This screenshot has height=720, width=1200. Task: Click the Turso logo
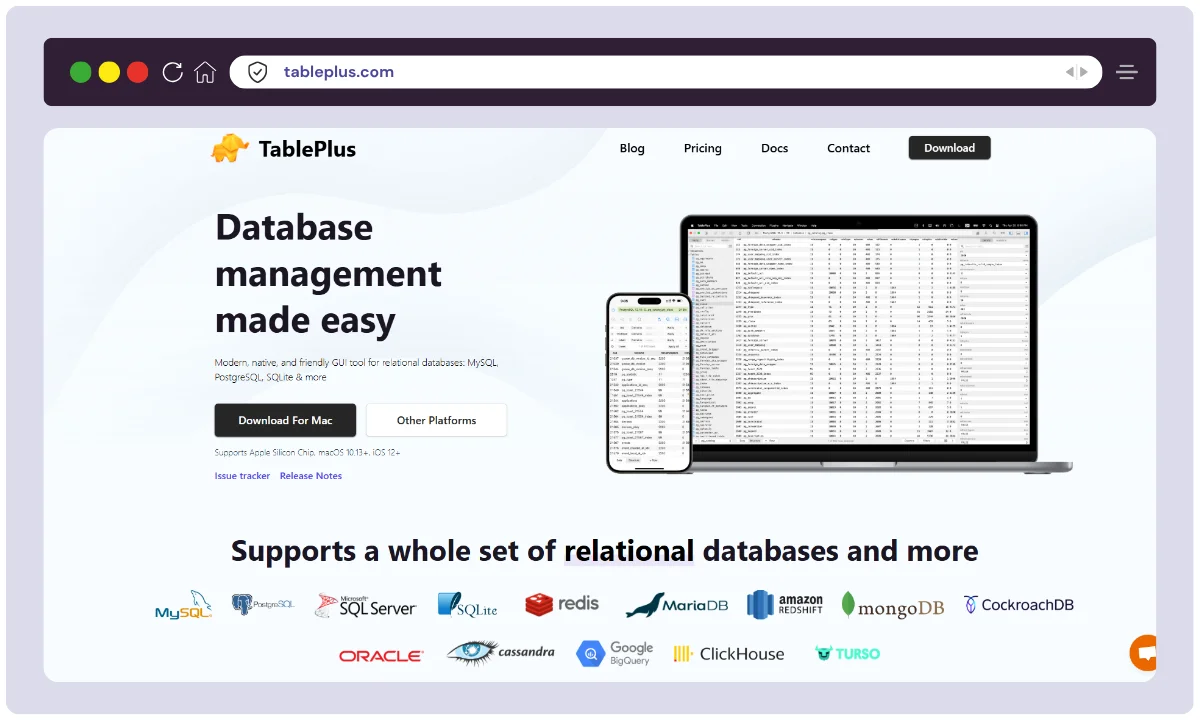pos(848,654)
